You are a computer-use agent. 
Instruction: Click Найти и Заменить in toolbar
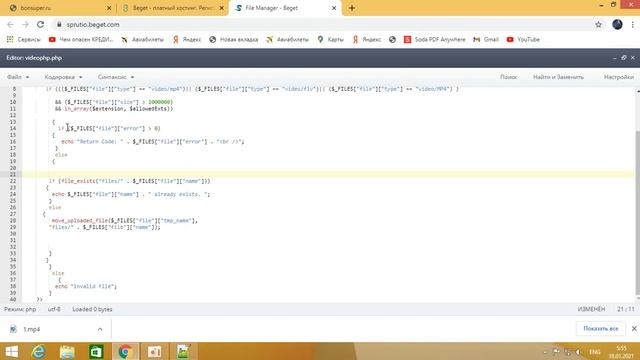[x=558, y=77]
